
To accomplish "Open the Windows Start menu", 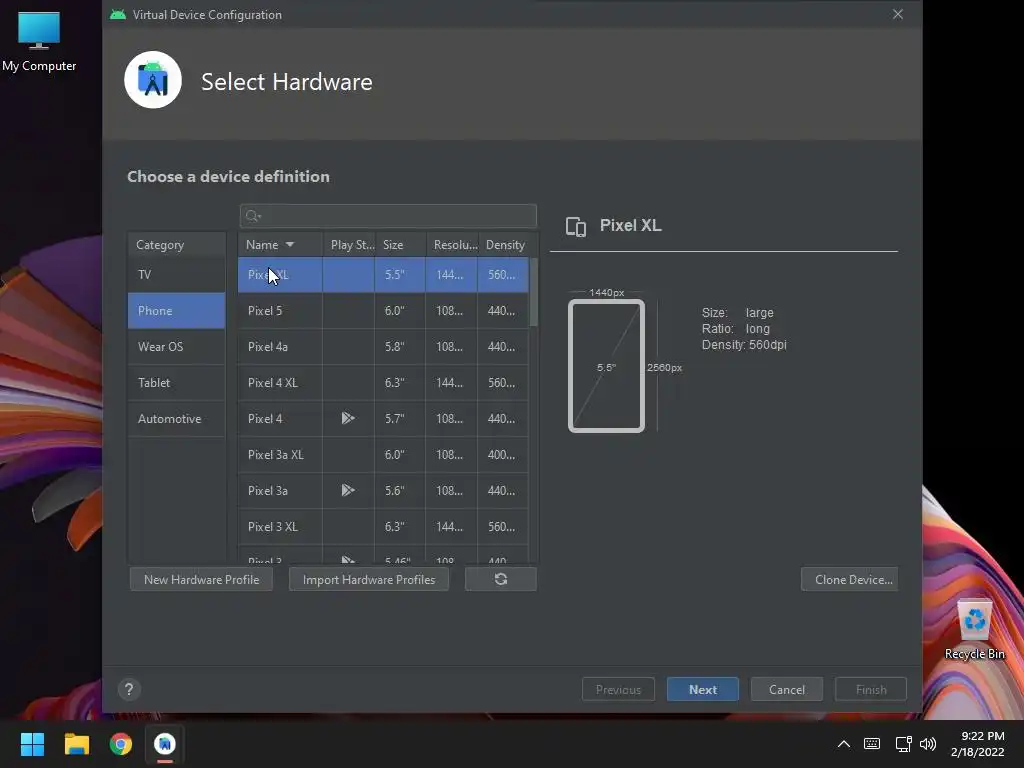I will pos(32,744).
